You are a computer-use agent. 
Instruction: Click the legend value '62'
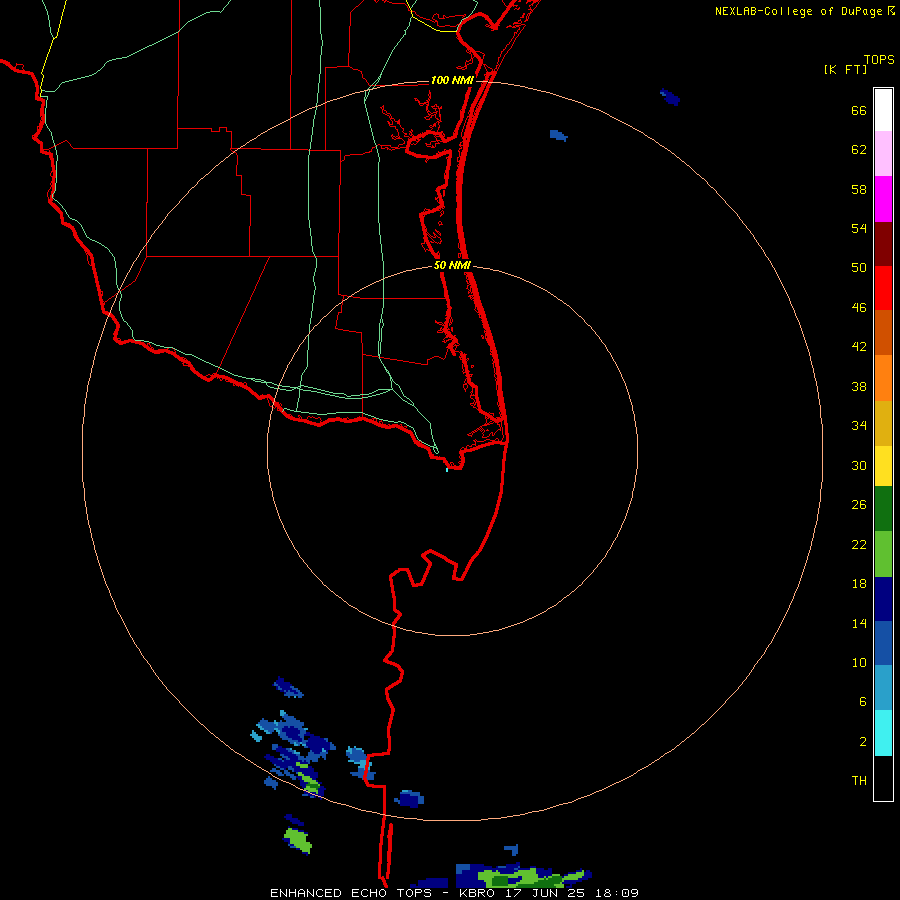pyautogui.click(x=859, y=150)
